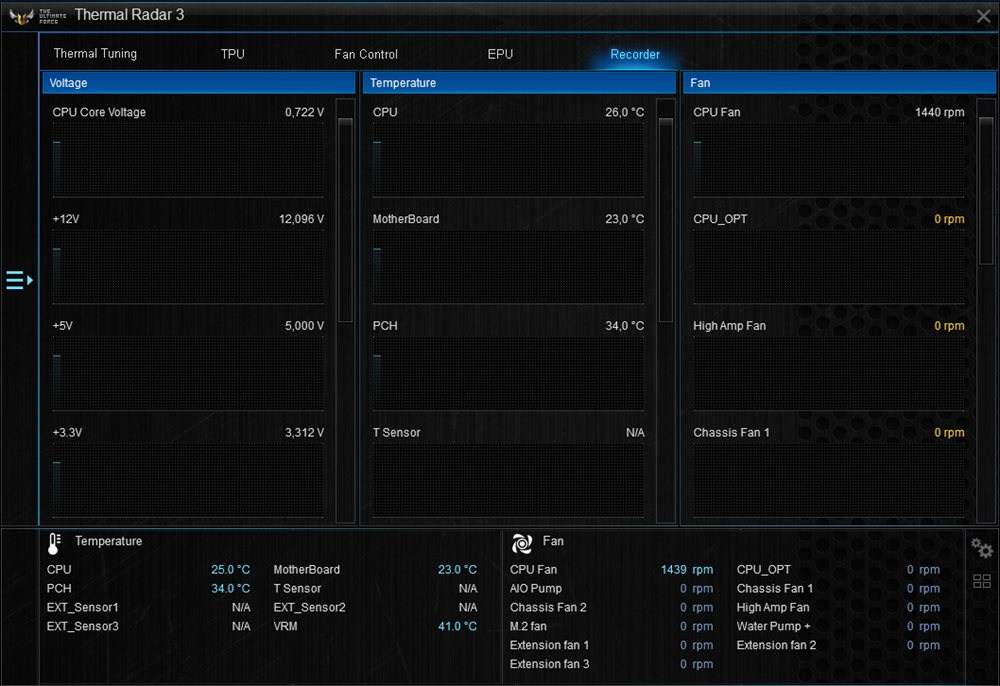Click the "Extension fan 3" label
This screenshot has height=686, width=1000.
549,664
